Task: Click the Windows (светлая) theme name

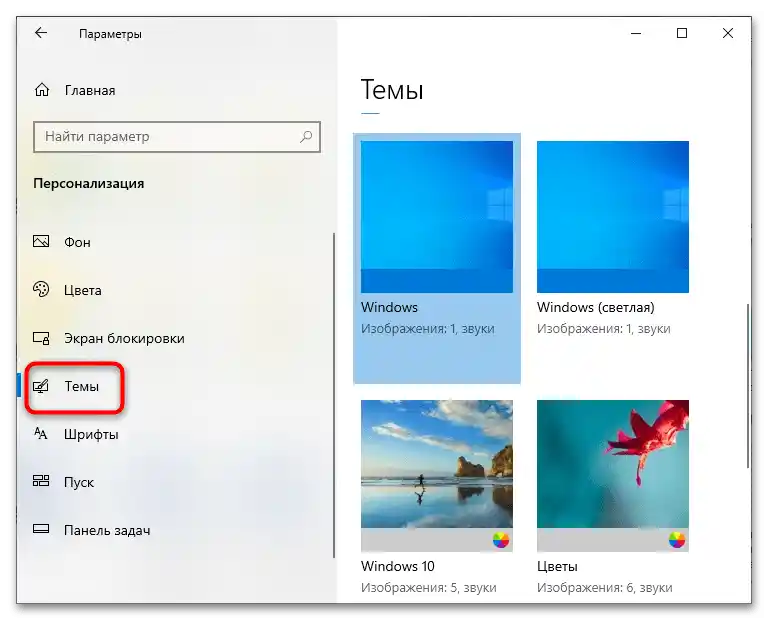Action: tap(596, 308)
